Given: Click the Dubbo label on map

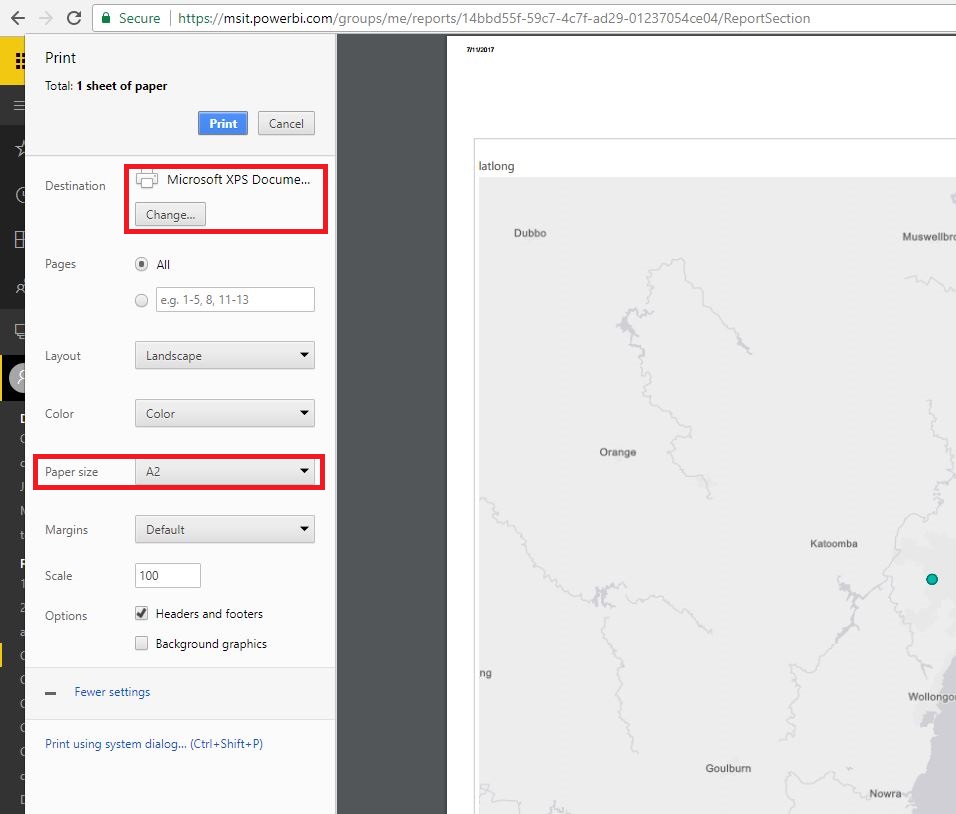Looking at the screenshot, I should 530,233.
